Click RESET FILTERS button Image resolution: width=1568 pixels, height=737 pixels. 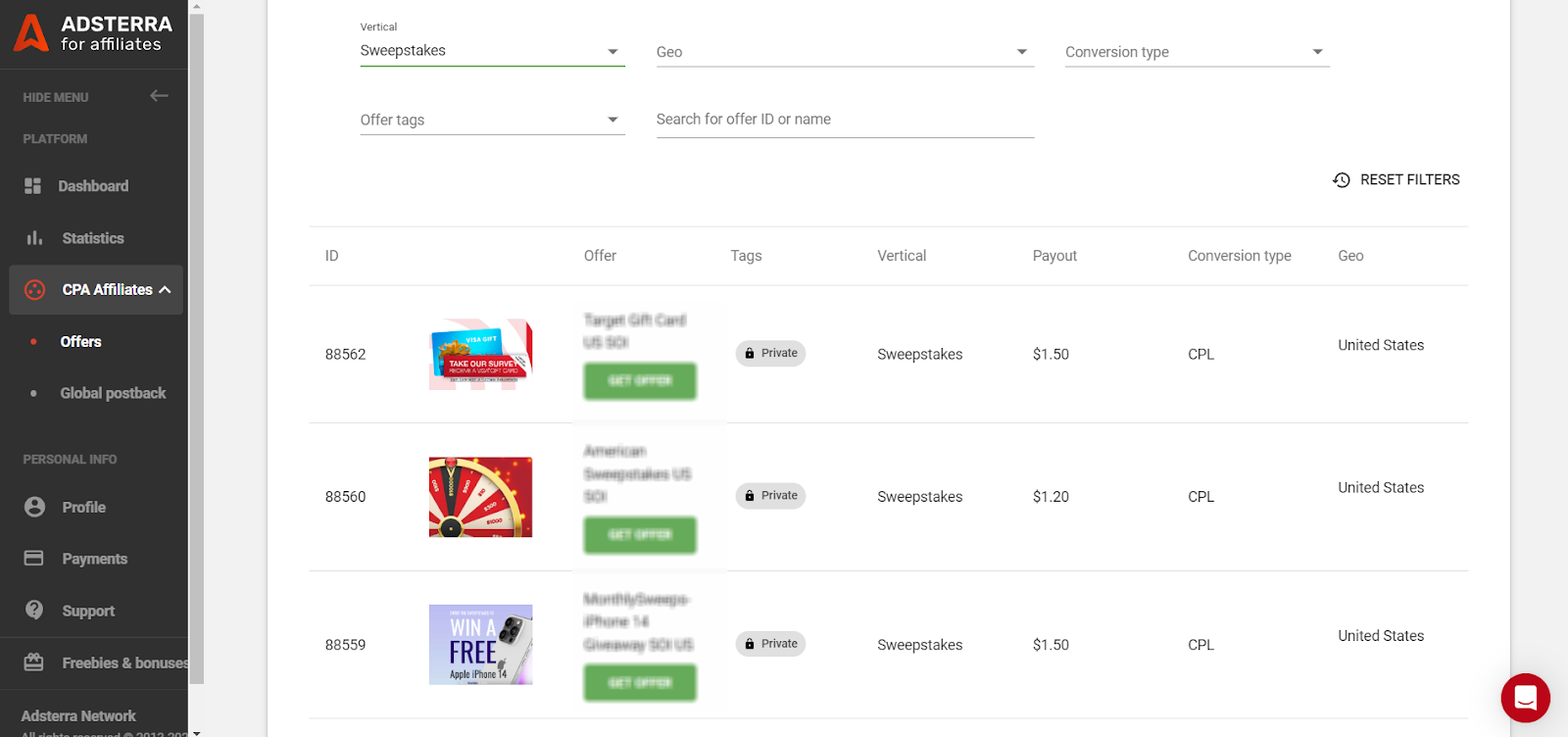point(1396,180)
